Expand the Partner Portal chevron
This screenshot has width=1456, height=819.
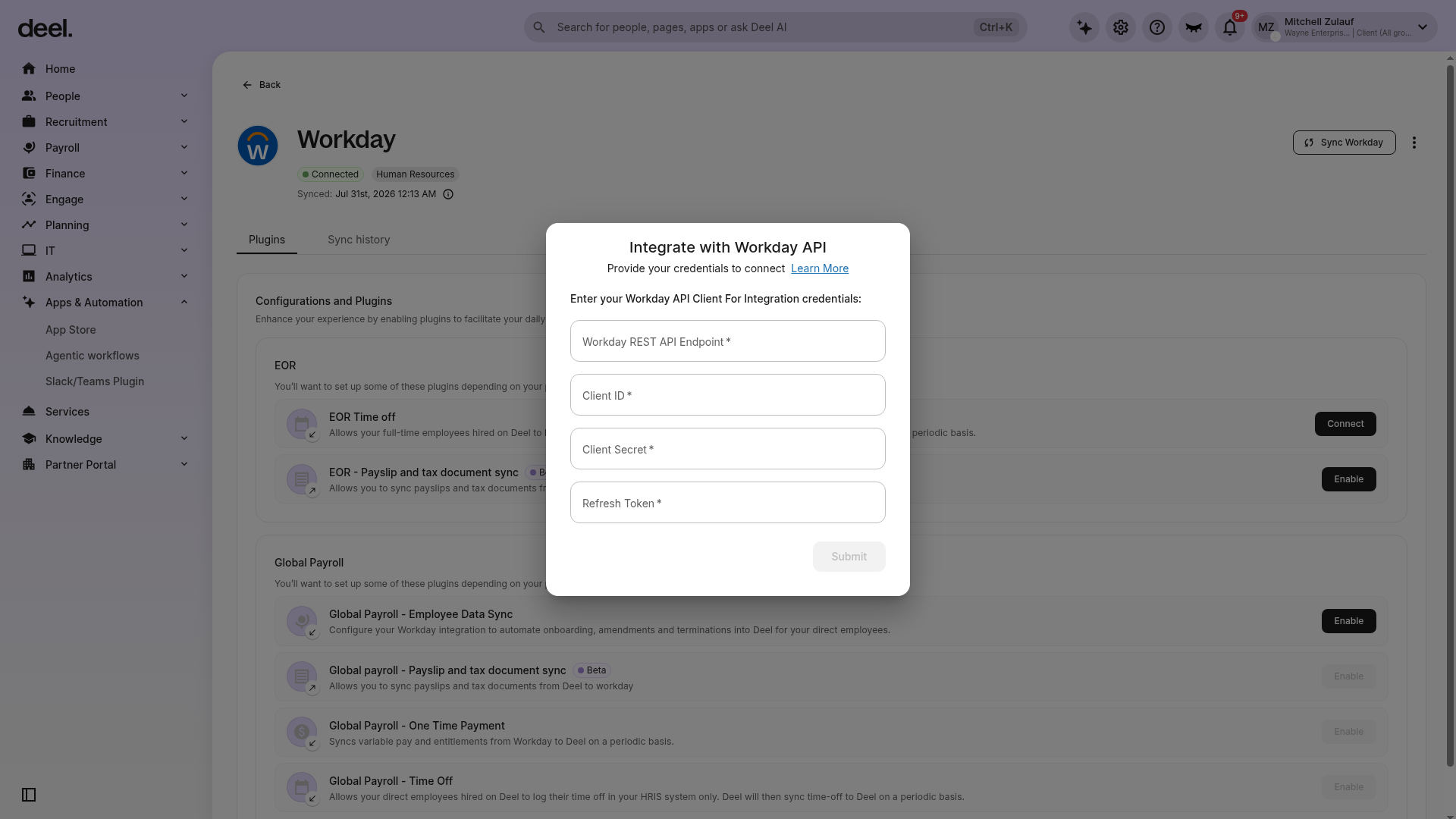184,464
